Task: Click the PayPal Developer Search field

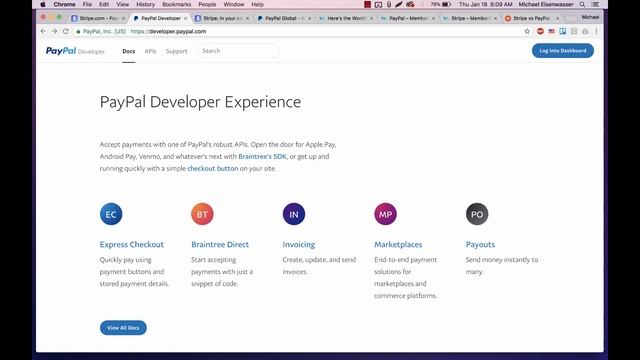Action: (x=238, y=51)
